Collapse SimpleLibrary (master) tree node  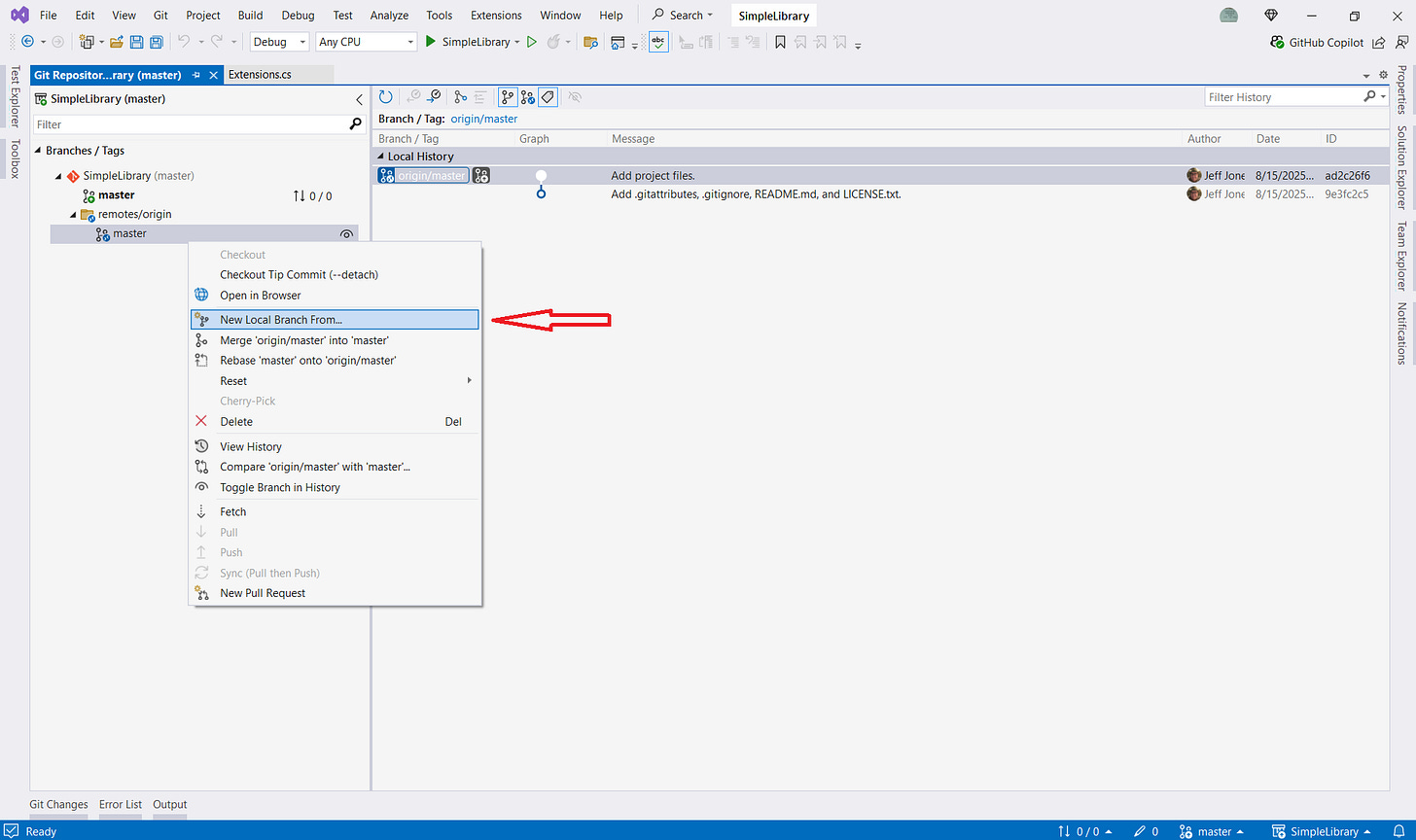pos(58,176)
